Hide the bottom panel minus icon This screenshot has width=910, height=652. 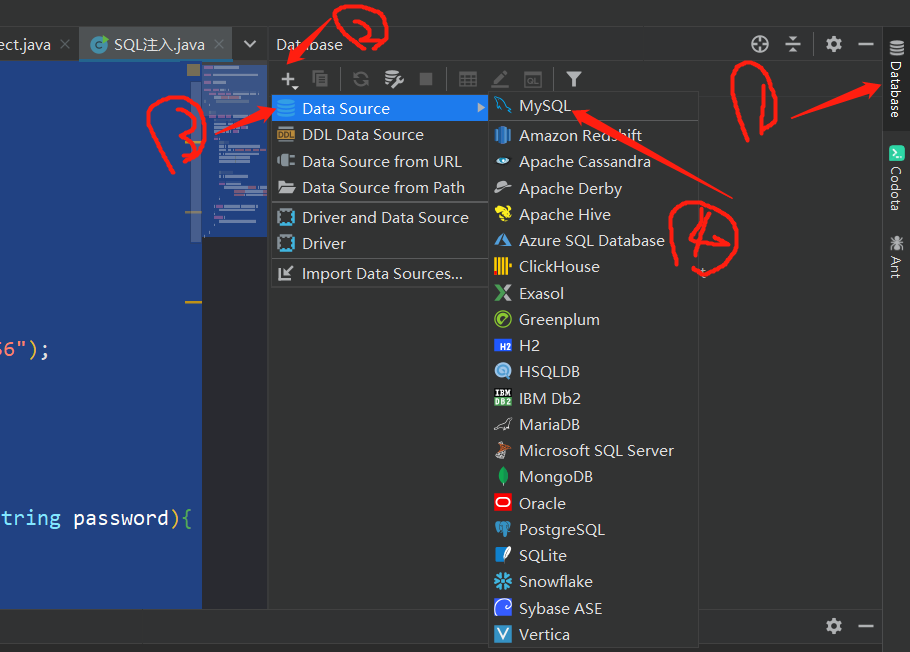pyautogui.click(x=866, y=626)
